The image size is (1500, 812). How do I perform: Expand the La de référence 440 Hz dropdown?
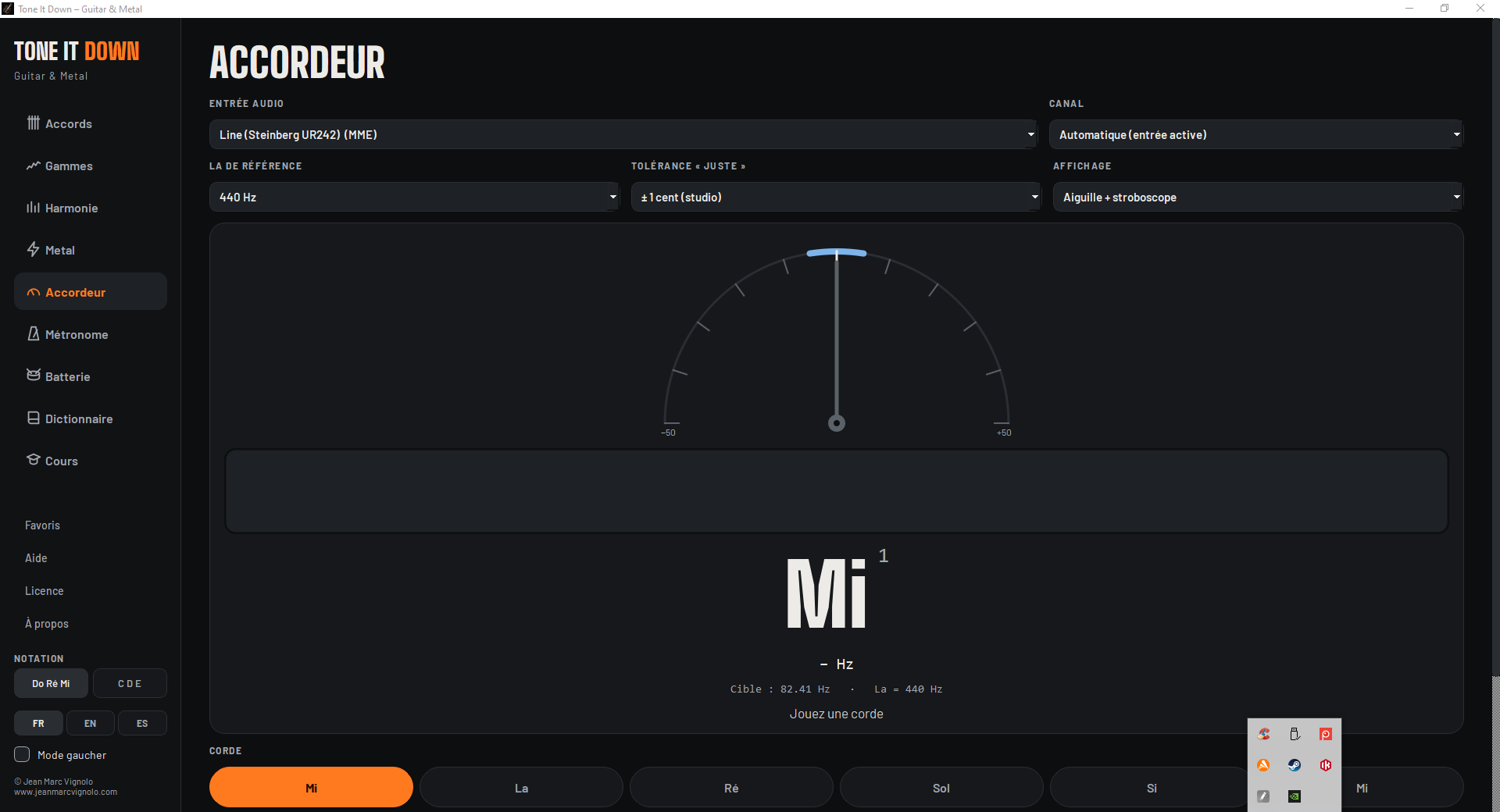414,197
